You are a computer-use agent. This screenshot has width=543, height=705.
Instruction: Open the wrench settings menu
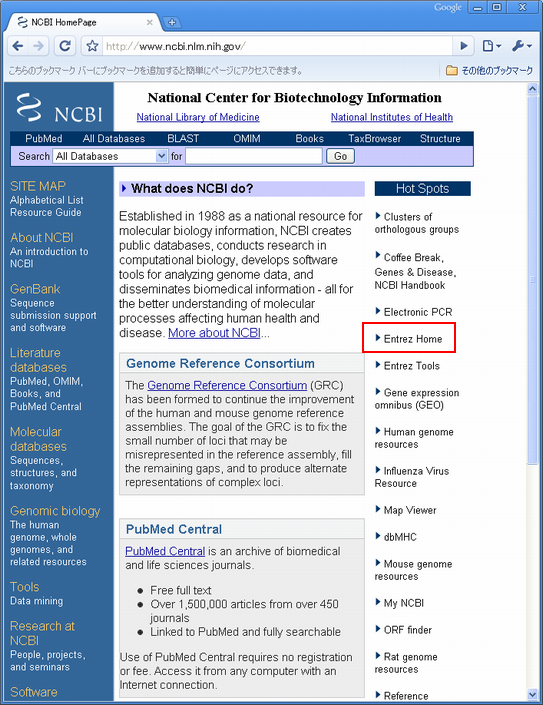(x=522, y=46)
